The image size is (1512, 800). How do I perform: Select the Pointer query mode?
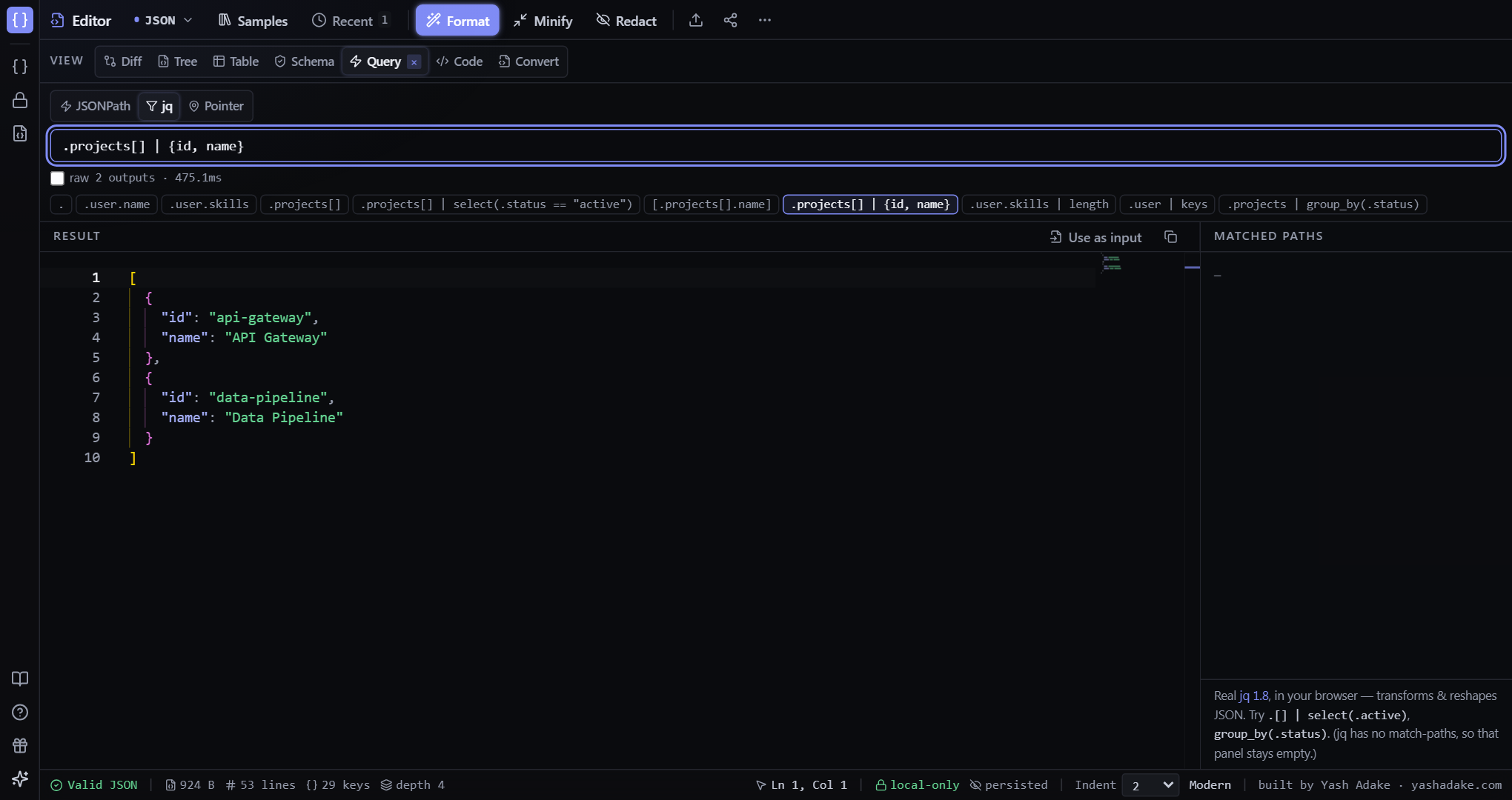216,106
